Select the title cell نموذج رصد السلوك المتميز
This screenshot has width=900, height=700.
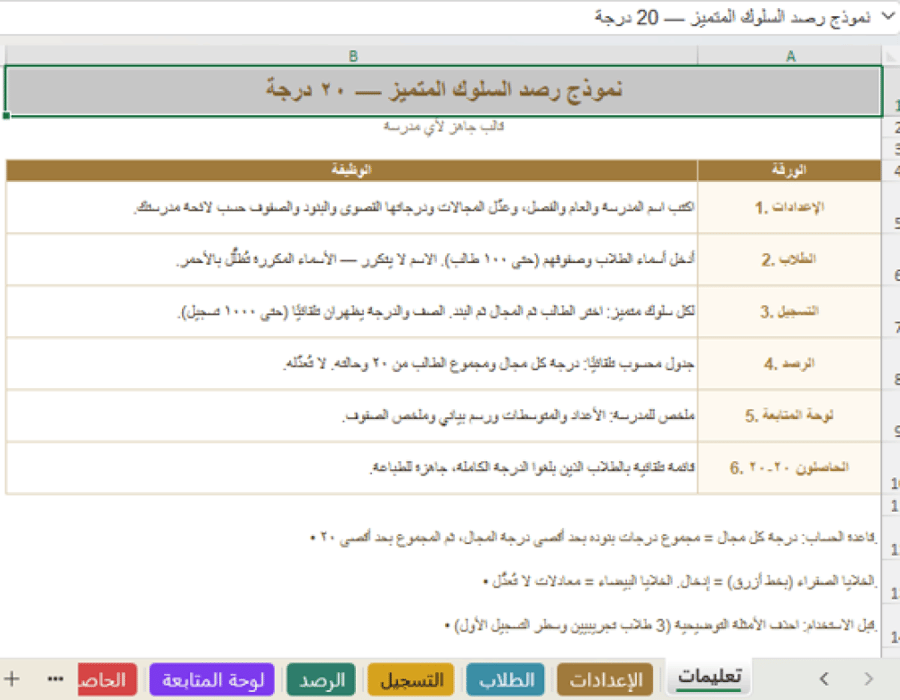pyautogui.click(x=444, y=91)
